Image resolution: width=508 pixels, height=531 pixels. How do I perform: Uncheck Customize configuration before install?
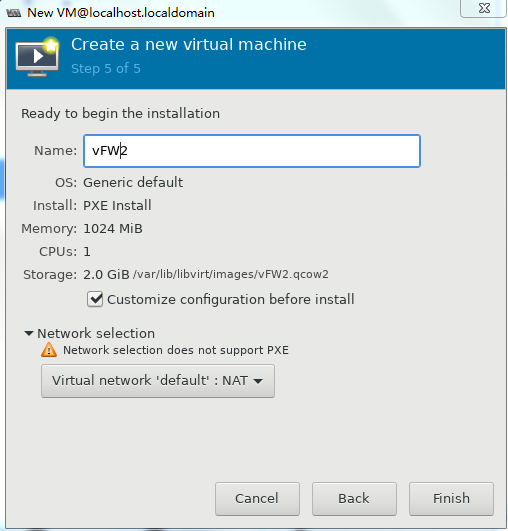tap(95, 299)
